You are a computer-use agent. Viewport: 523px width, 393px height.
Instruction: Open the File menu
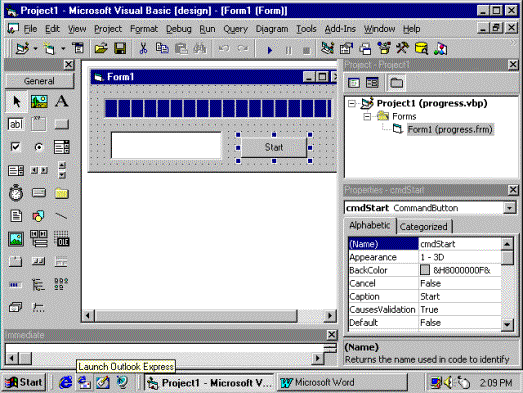(30, 29)
